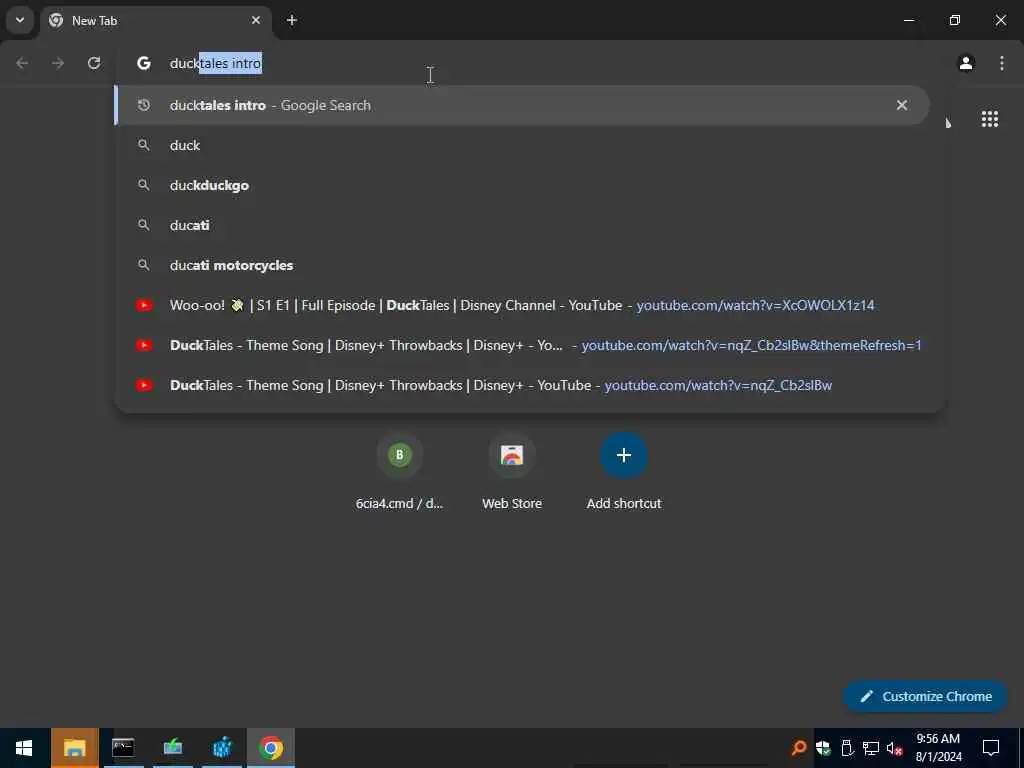Click the history clock icon for ducktales intro
The height and width of the screenshot is (768, 1024).
pyautogui.click(x=144, y=105)
